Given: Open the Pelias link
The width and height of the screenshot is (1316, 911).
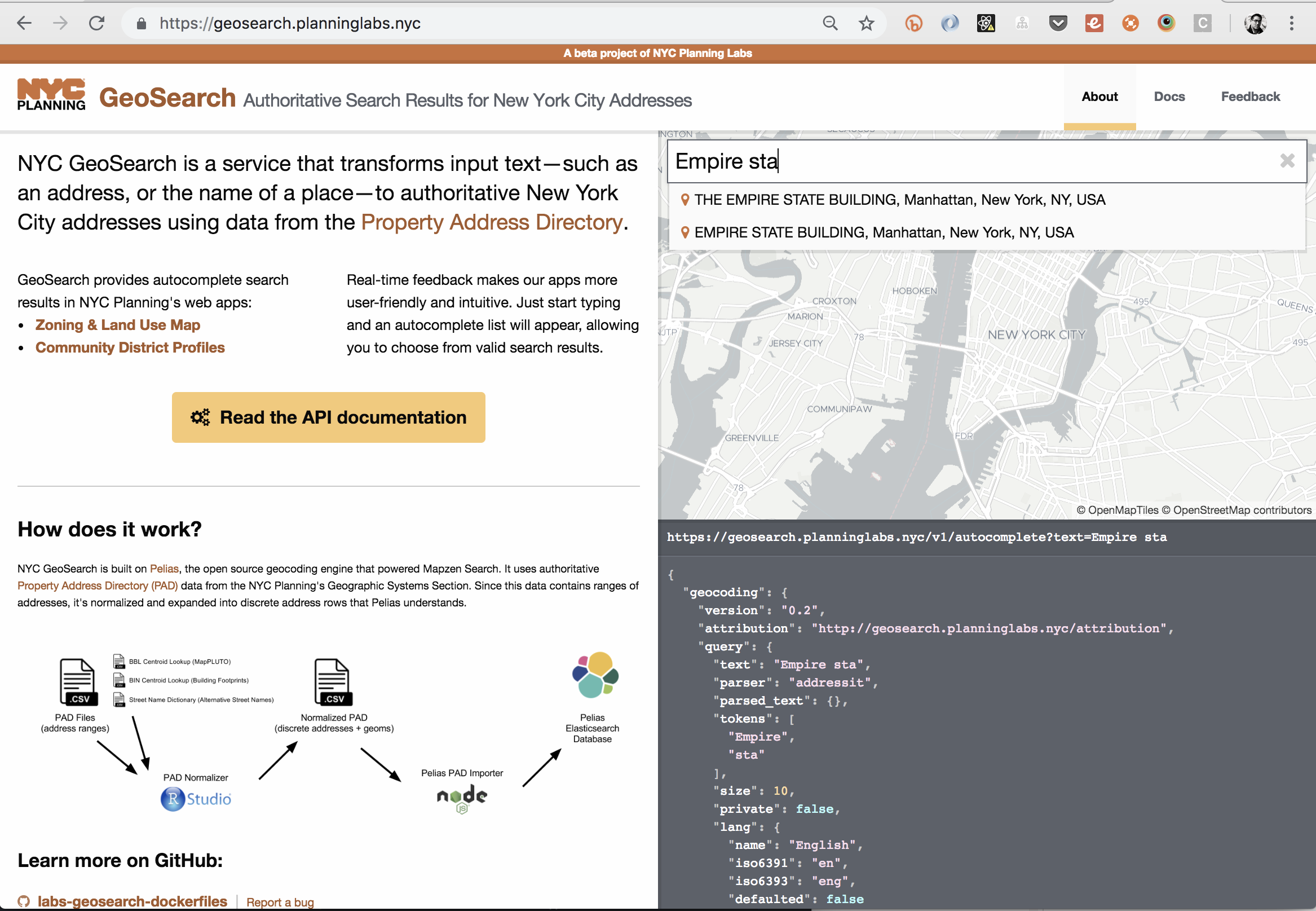Looking at the screenshot, I should click(x=164, y=569).
